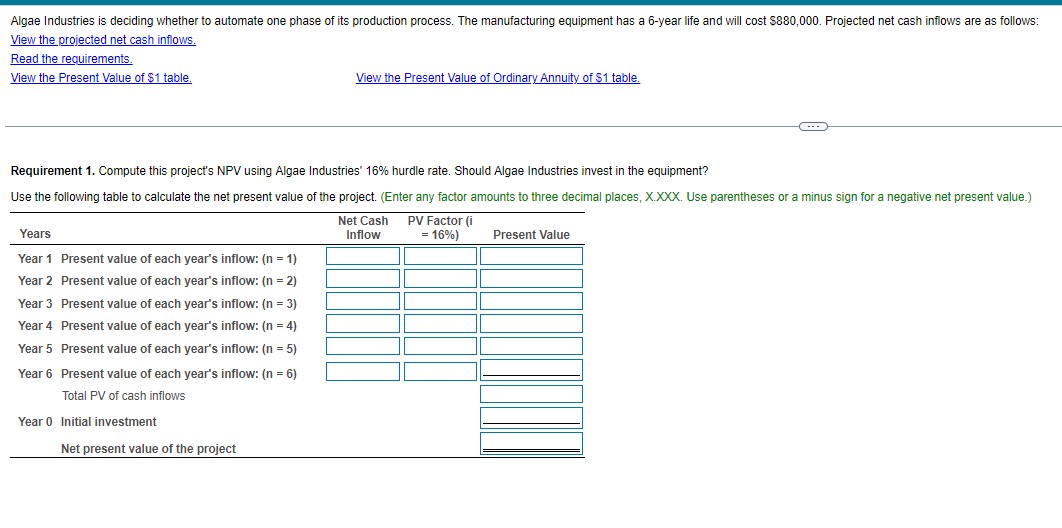This screenshot has height=528, width=1062.
Task: Click the 'Requirement 1.' heading text
Action: coord(53,171)
